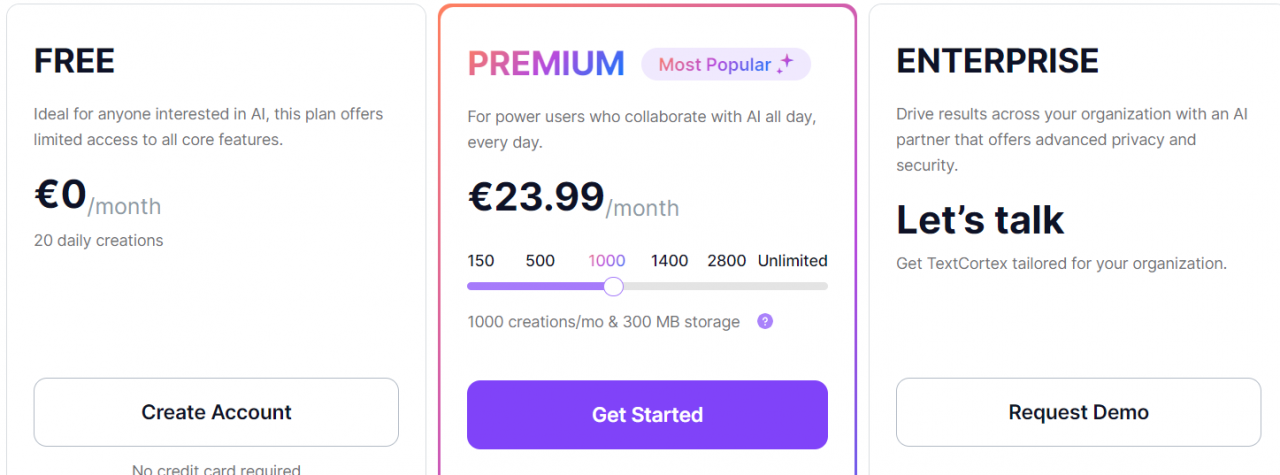Click the "1000 creations/mo & 300 MB storage" text
This screenshot has height=475, width=1280.
[x=604, y=322]
